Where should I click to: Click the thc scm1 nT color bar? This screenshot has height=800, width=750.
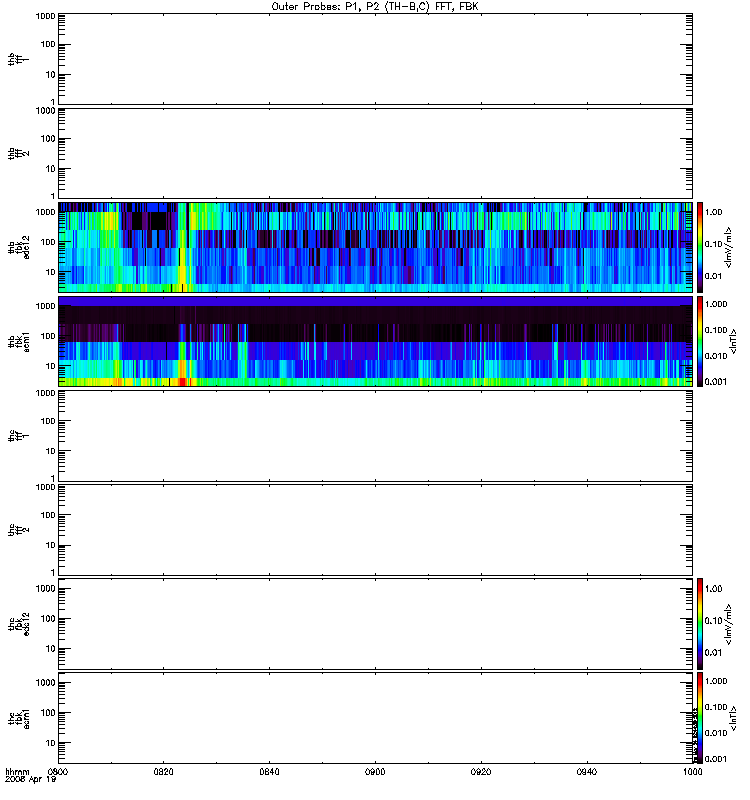coord(700,718)
